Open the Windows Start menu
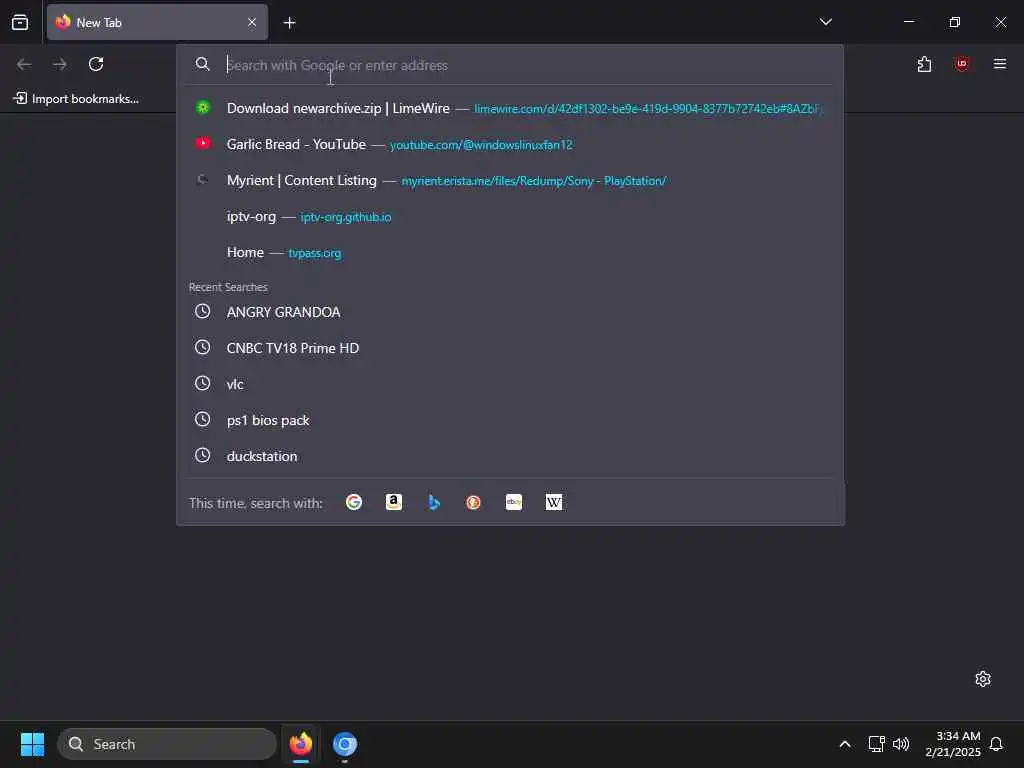The height and width of the screenshot is (768, 1024). click(32, 744)
